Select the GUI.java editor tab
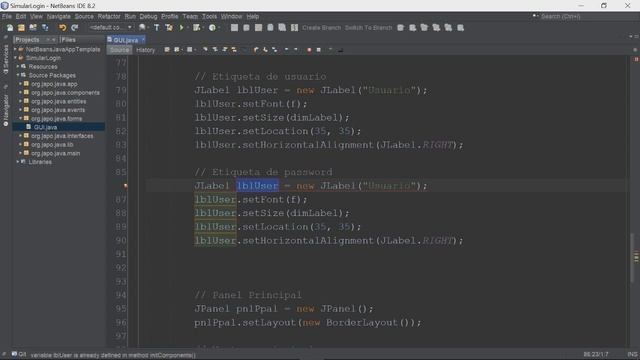This screenshot has width=640, height=360. pyautogui.click(x=125, y=40)
